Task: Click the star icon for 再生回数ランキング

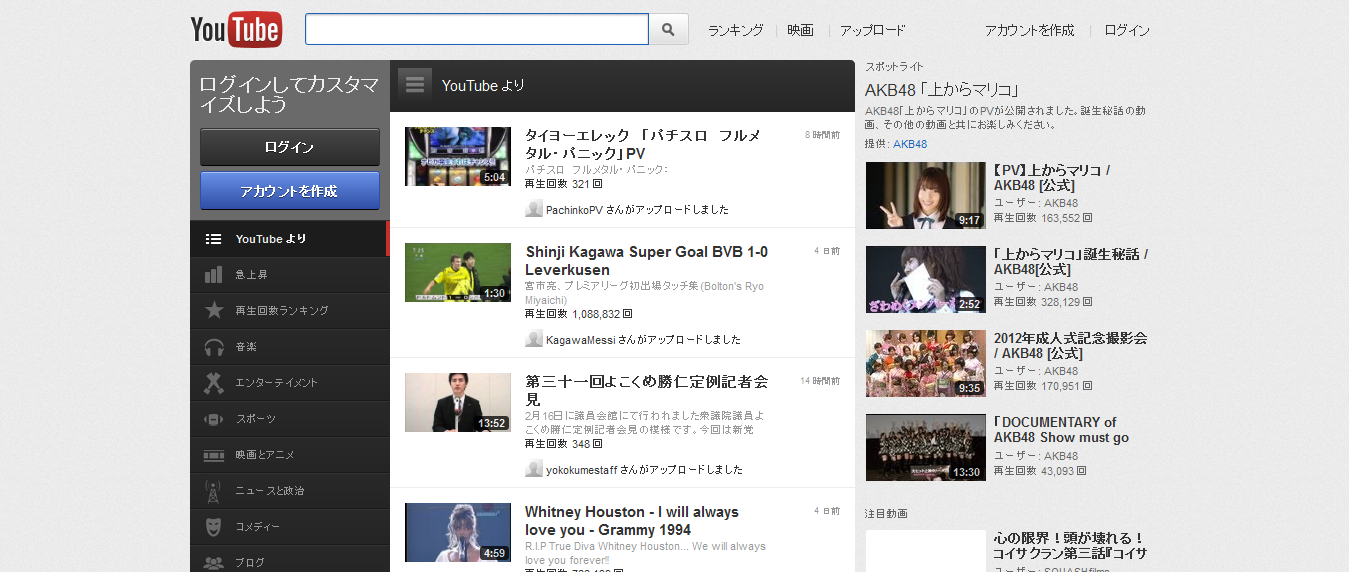Action: click(213, 310)
